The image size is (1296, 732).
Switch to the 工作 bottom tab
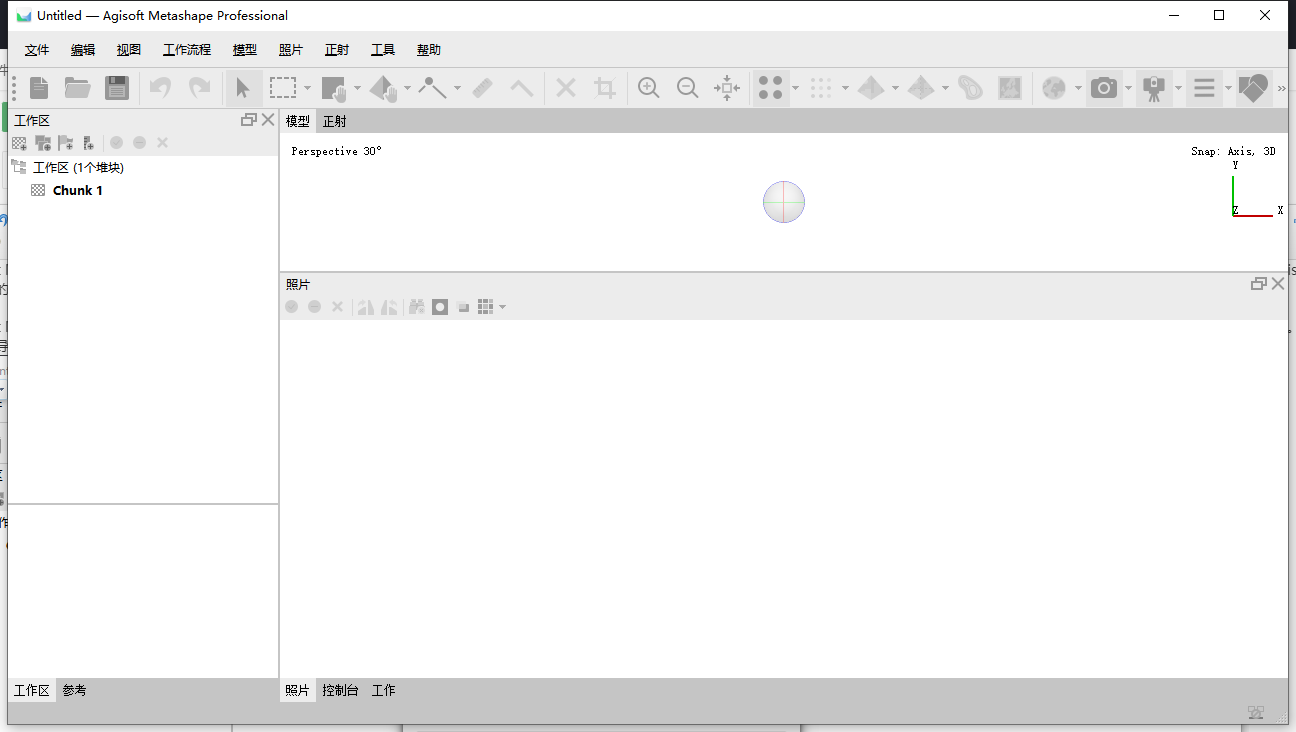pos(384,690)
